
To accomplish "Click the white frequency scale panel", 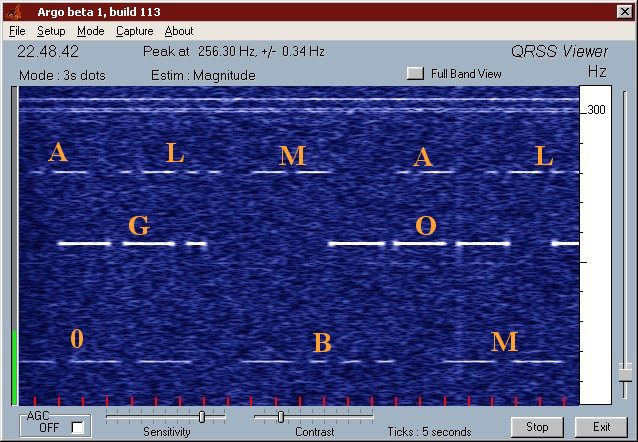I will [595, 245].
